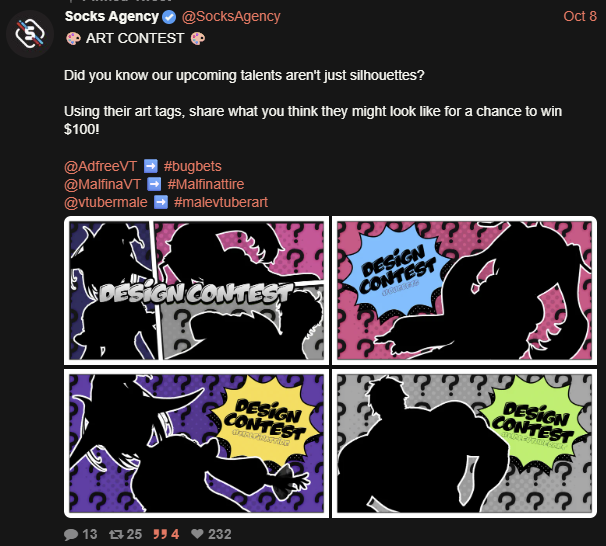
Task: Click the orange quote marks icon
Action: (160, 534)
